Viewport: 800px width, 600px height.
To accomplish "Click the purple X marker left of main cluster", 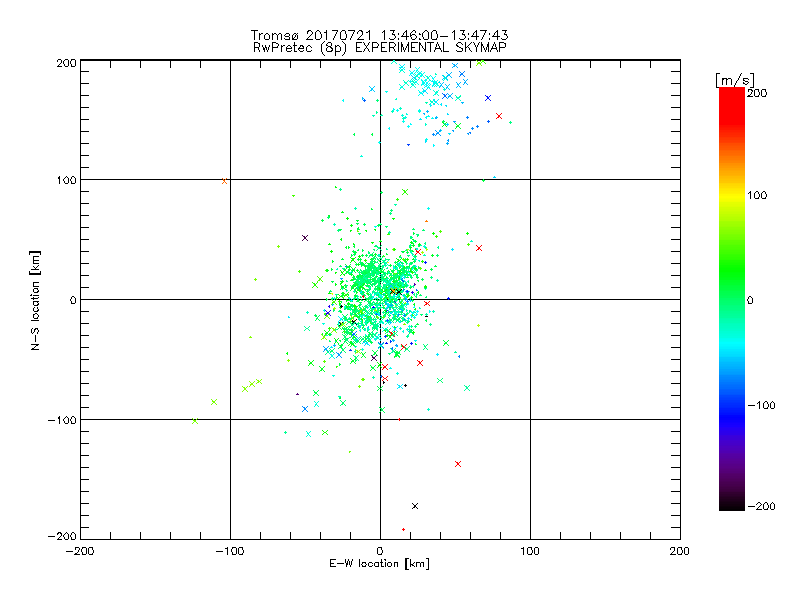I will [305, 238].
